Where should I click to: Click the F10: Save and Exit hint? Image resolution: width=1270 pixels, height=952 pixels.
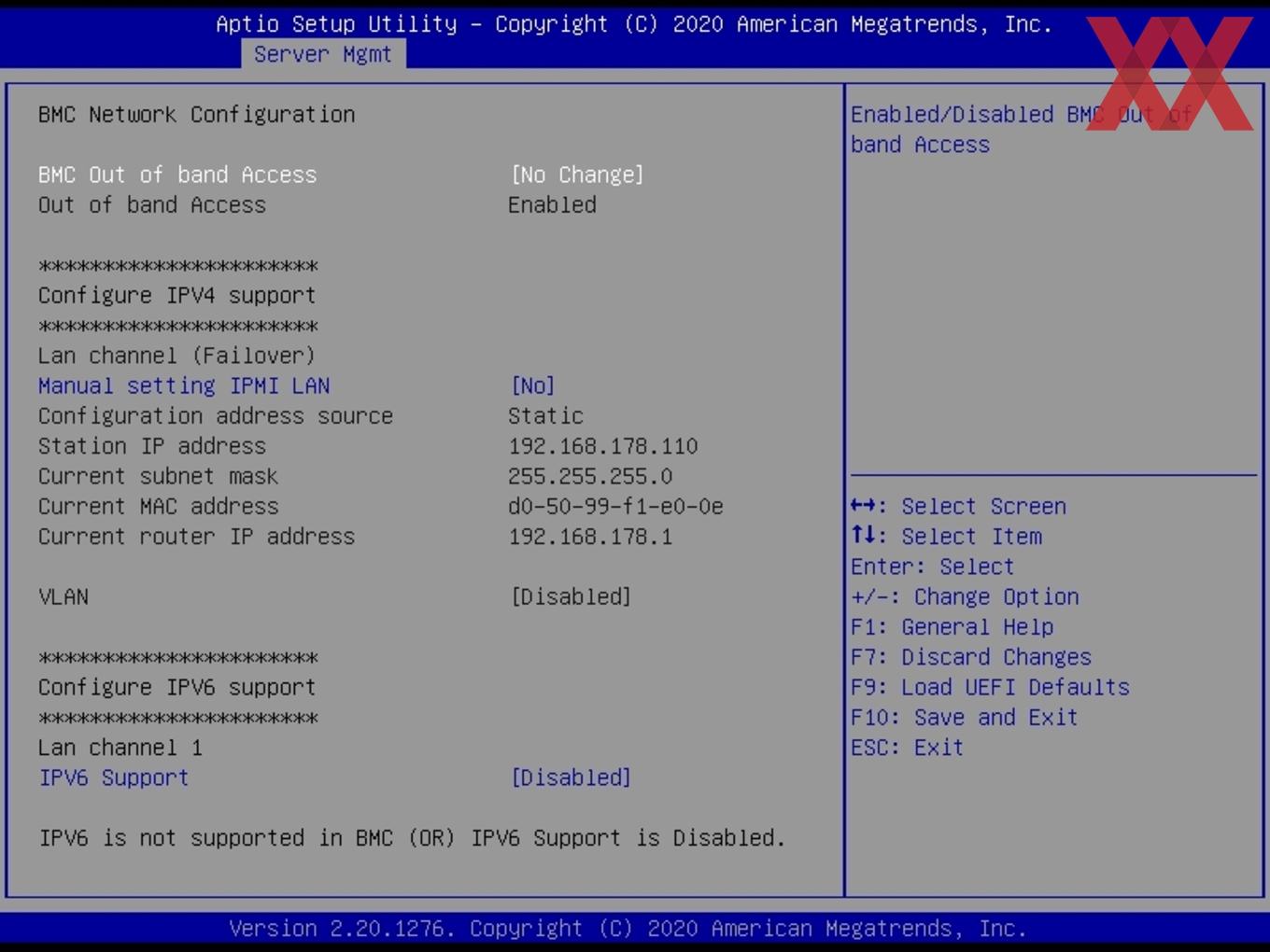(965, 718)
